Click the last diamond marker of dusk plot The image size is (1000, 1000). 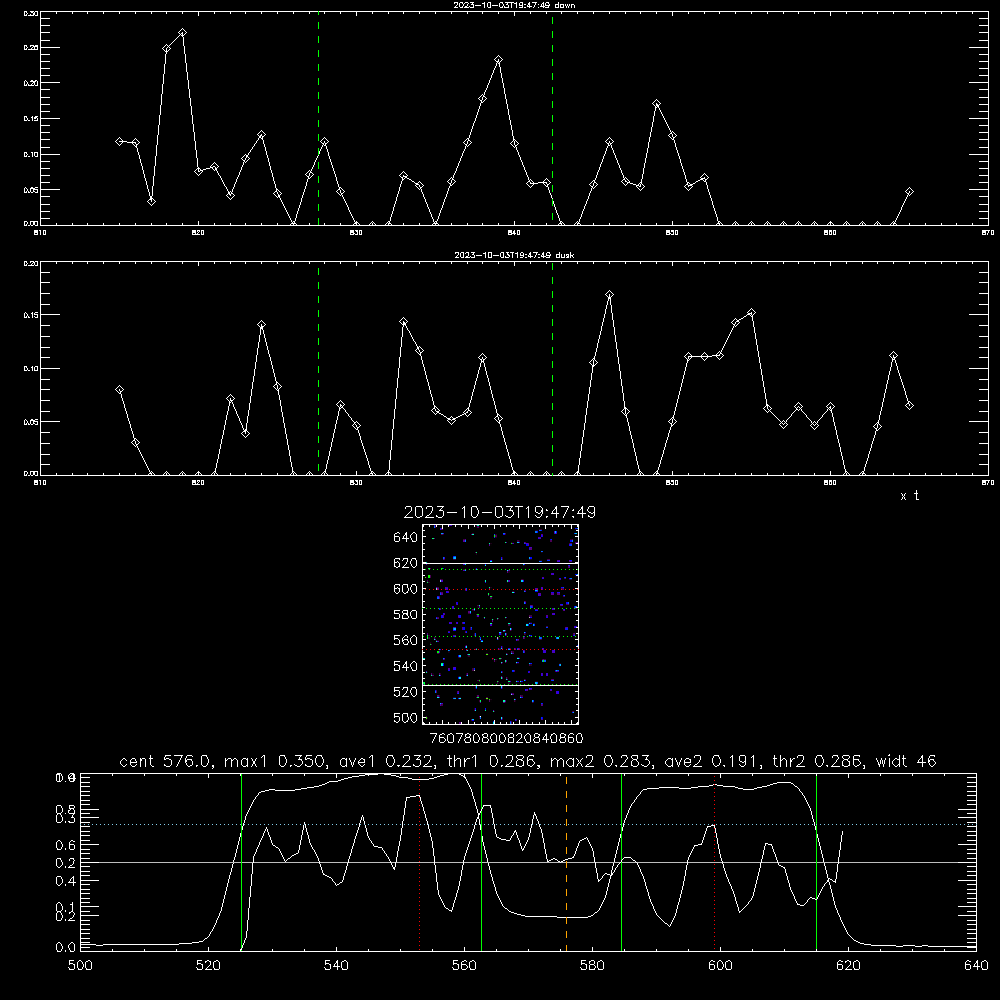pos(909,405)
